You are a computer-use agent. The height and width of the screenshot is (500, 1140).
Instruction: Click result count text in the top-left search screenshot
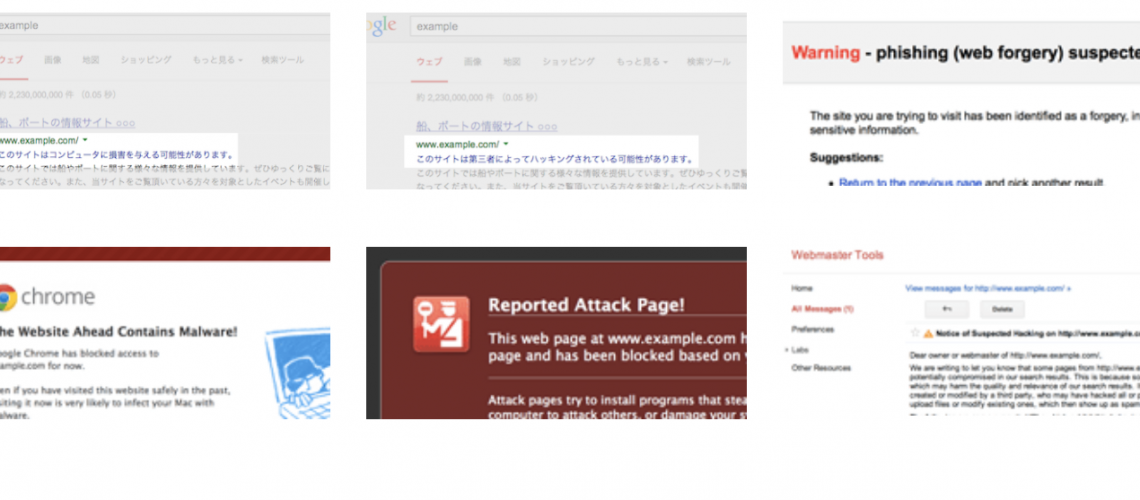click(58, 94)
